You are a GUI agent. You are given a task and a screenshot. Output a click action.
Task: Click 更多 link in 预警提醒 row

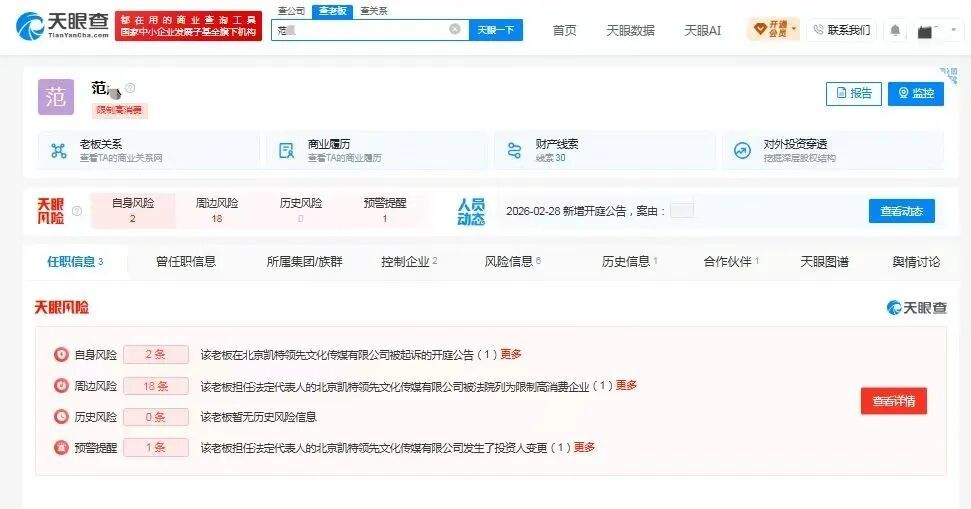(585, 447)
